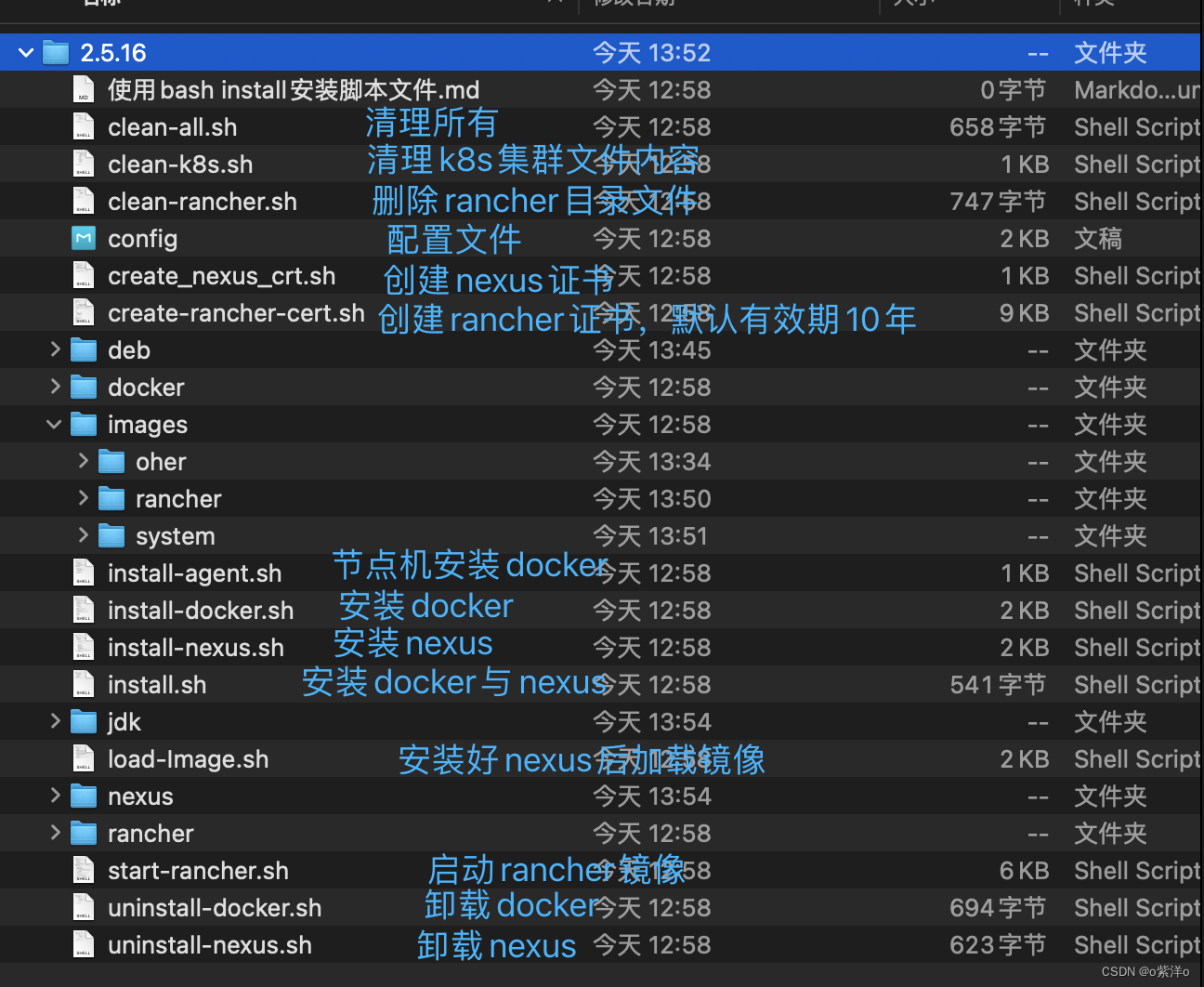Image resolution: width=1204 pixels, height=987 pixels.
Task: Click the 今天 13:52 date of 2.5.16
Action: click(x=651, y=53)
